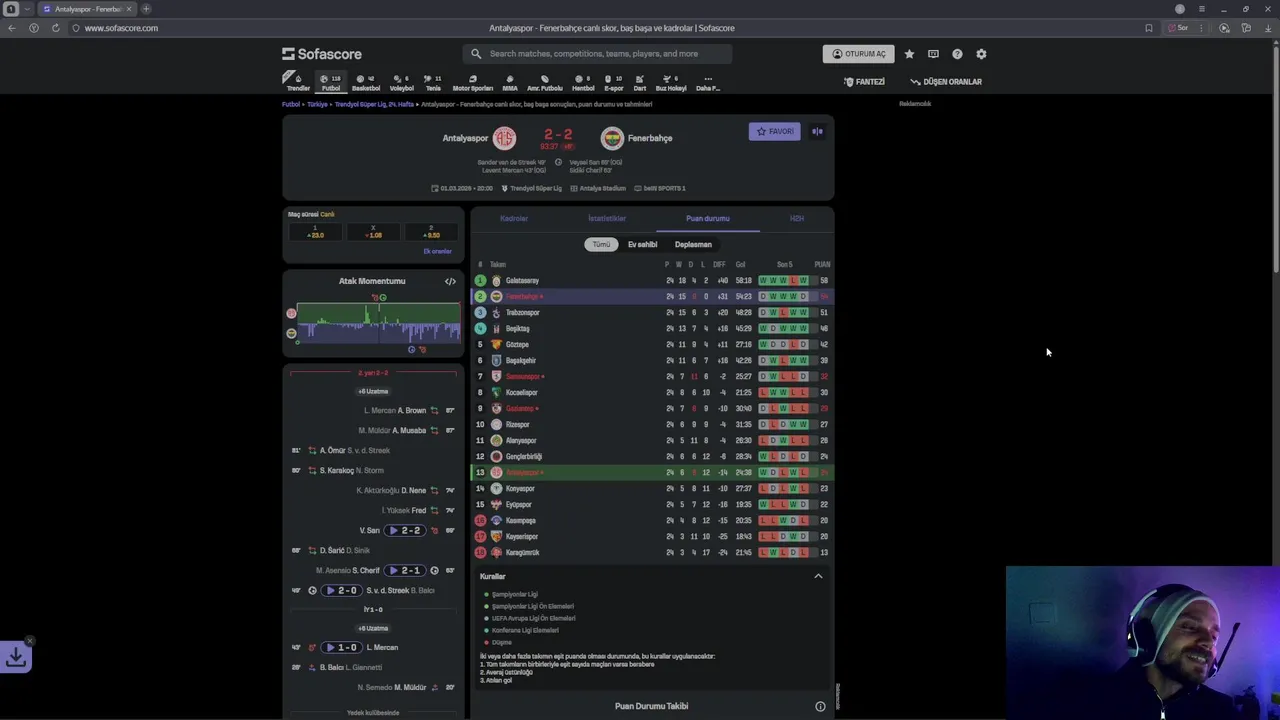Open Galatasaray row in standings
Image resolution: width=1280 pixels, height=720 pixels.
point(652,280)
